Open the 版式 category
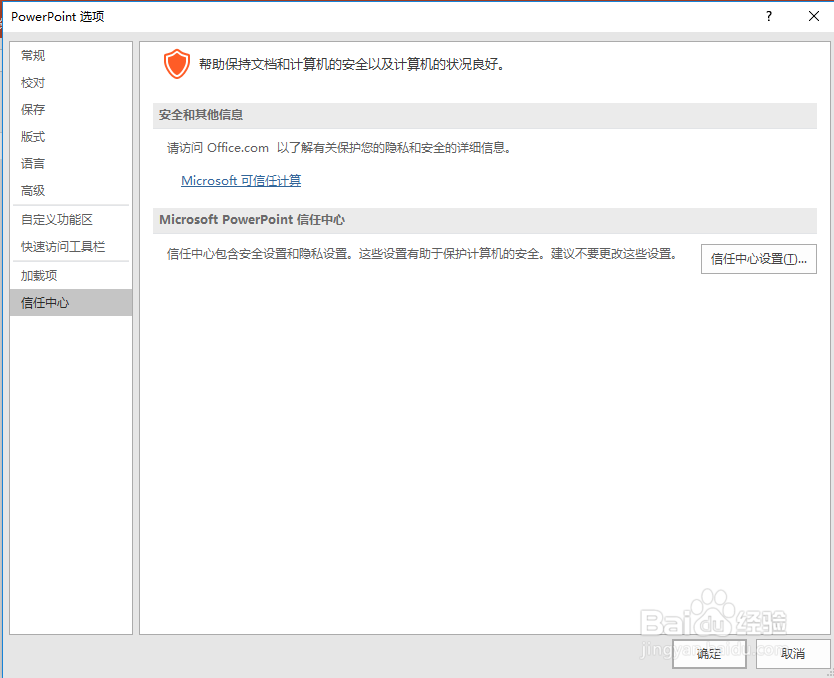The image size is (834, 678). tap(70, 137)
